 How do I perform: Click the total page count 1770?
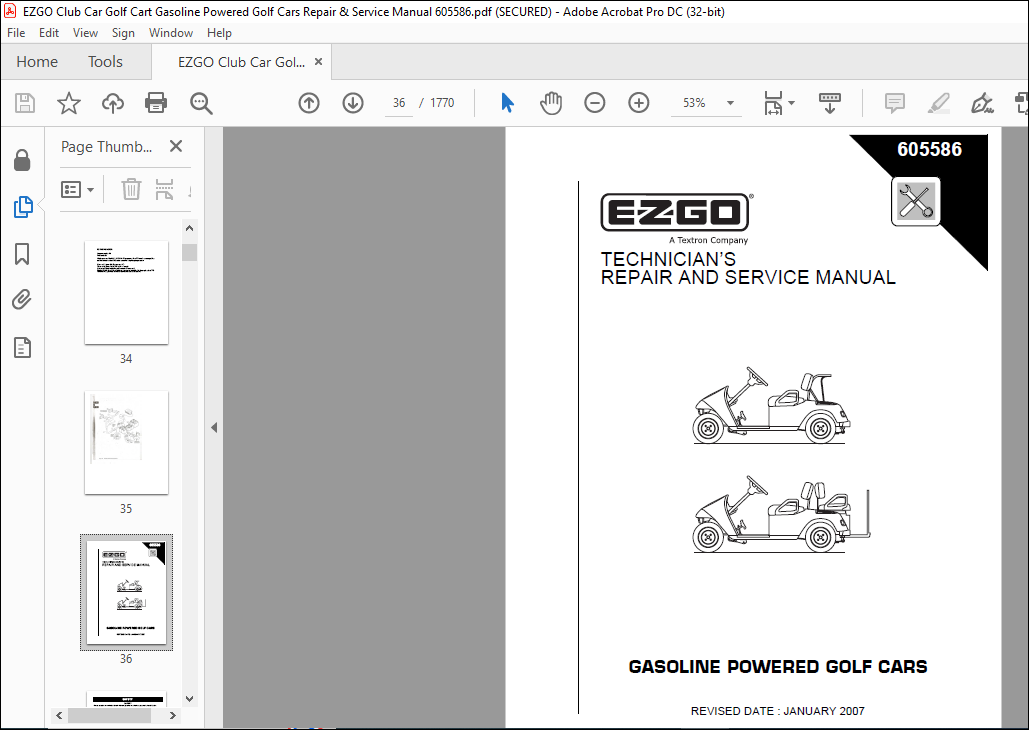point(442,103)
